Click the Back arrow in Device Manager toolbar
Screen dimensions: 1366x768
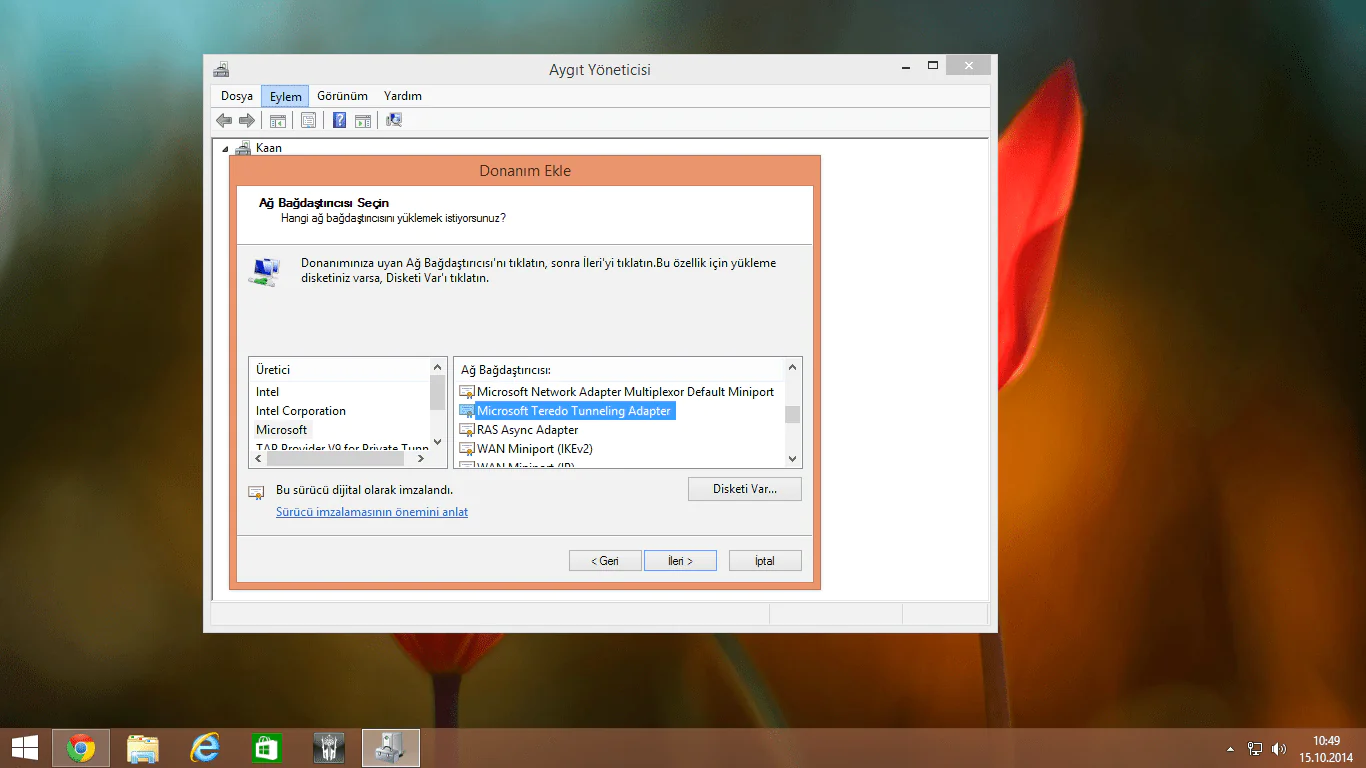[x=224, y=121]
